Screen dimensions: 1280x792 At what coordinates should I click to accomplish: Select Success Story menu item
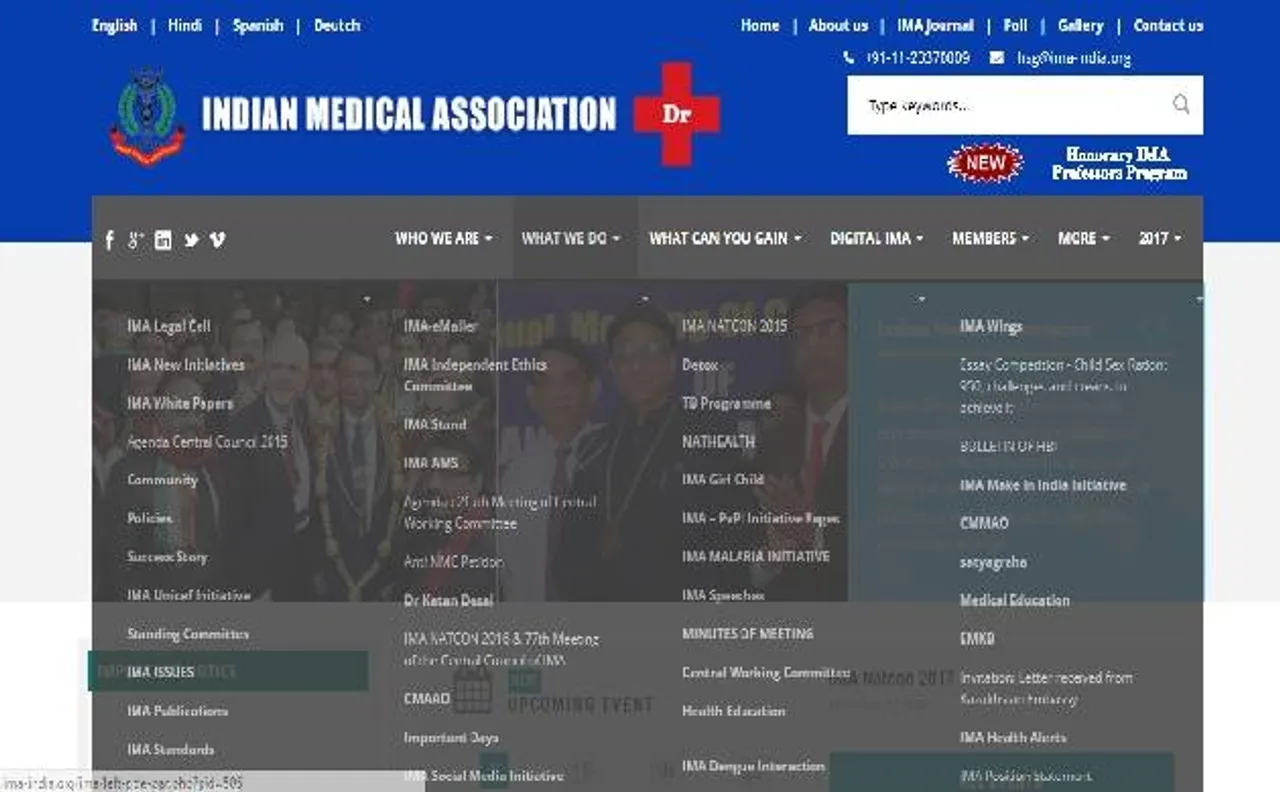click(x=167, y=556)
